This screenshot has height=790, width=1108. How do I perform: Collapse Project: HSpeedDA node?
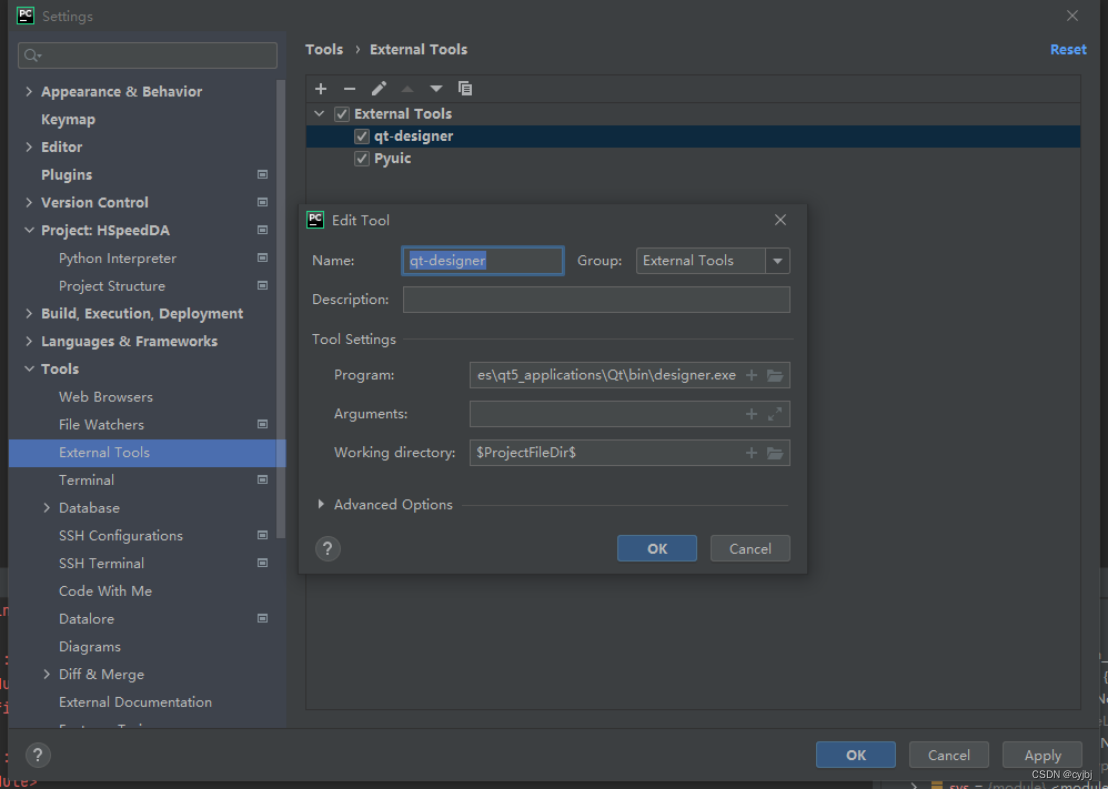29,230
